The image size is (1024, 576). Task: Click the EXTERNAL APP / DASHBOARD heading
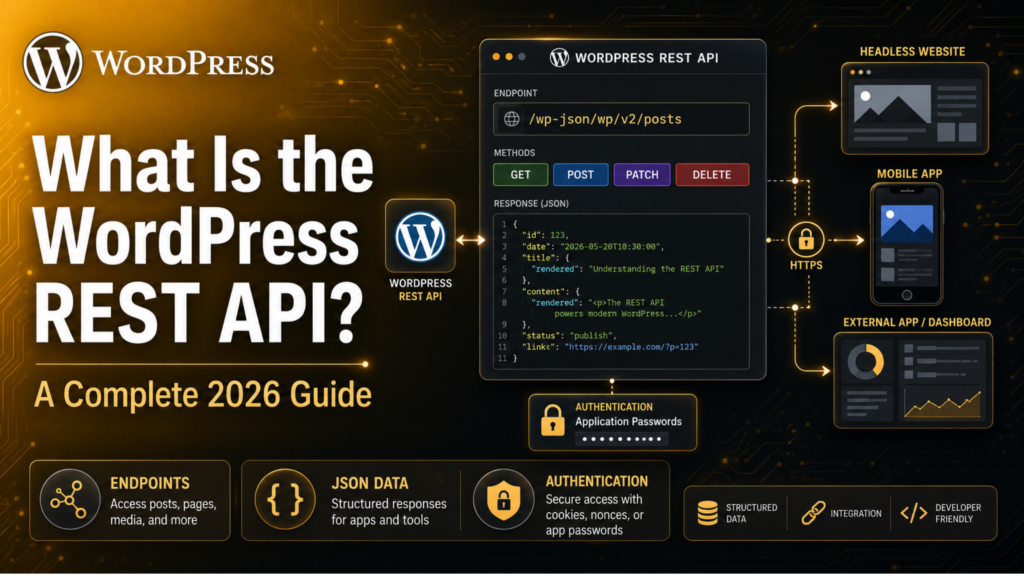tap(917, 322)
